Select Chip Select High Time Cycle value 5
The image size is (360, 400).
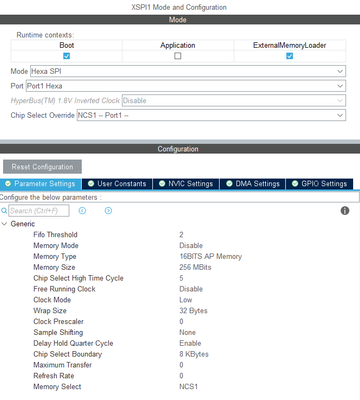[x=181, y=278]
